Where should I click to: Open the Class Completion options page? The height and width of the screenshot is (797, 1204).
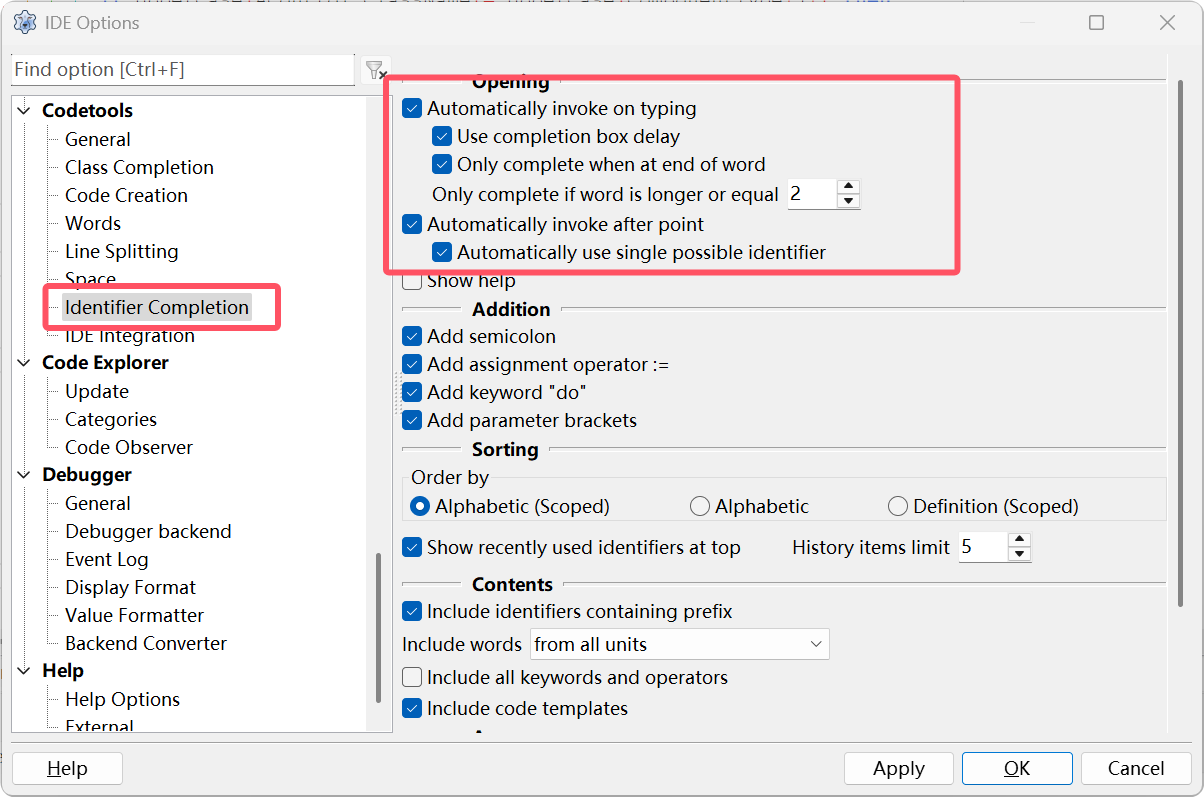(139, 168)
